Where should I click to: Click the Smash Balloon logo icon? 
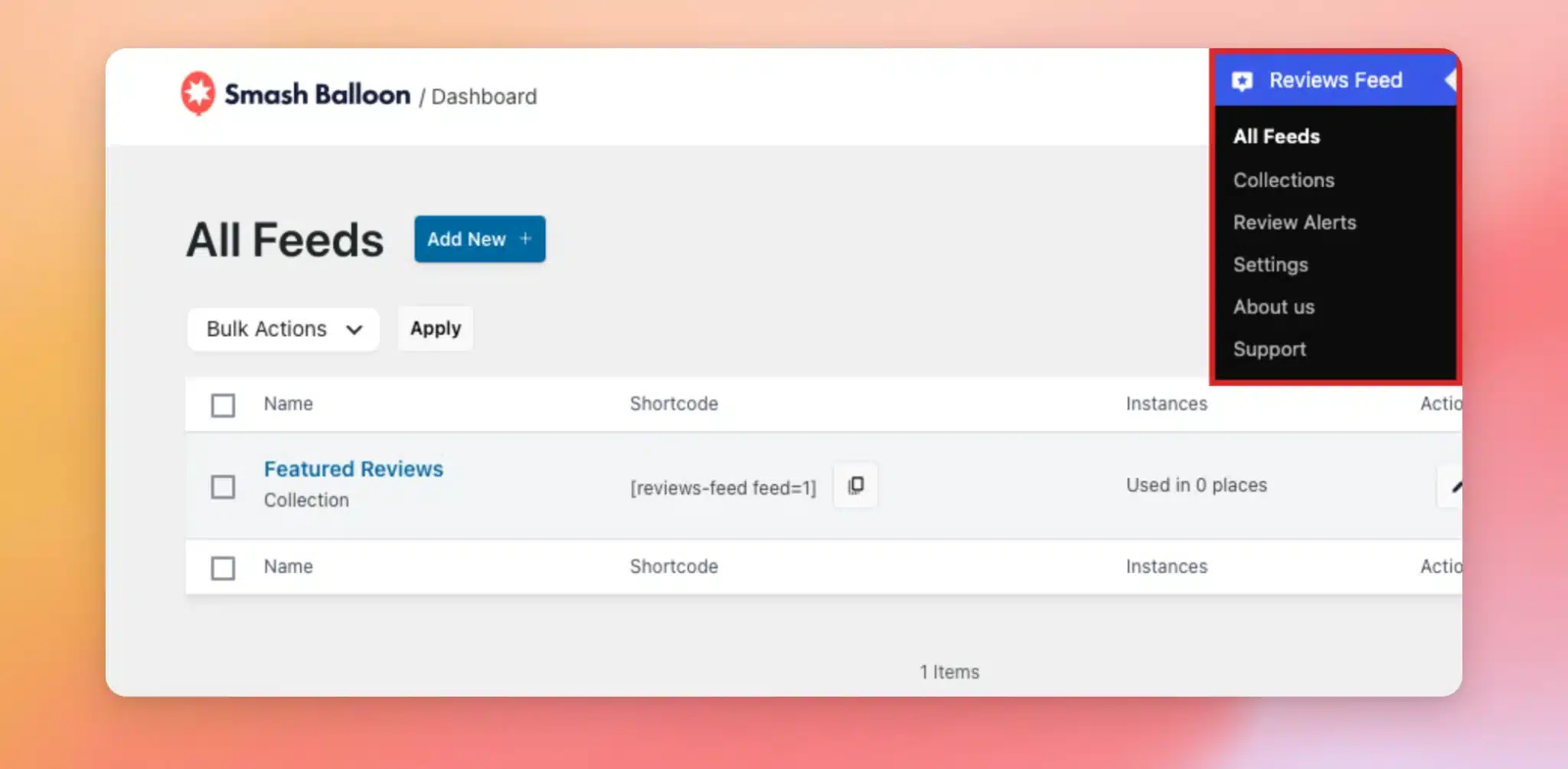[198, 93]
